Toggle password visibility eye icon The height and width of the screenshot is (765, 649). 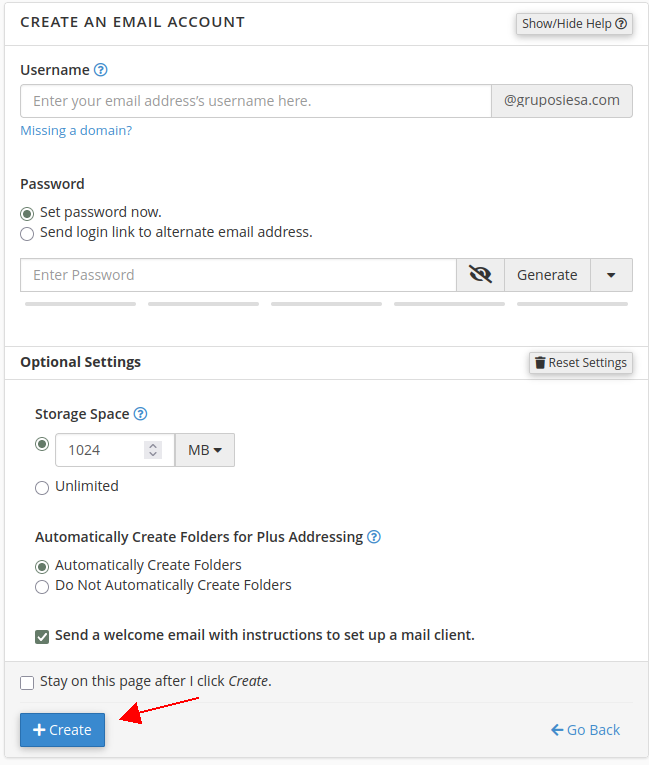click(480, 275)
